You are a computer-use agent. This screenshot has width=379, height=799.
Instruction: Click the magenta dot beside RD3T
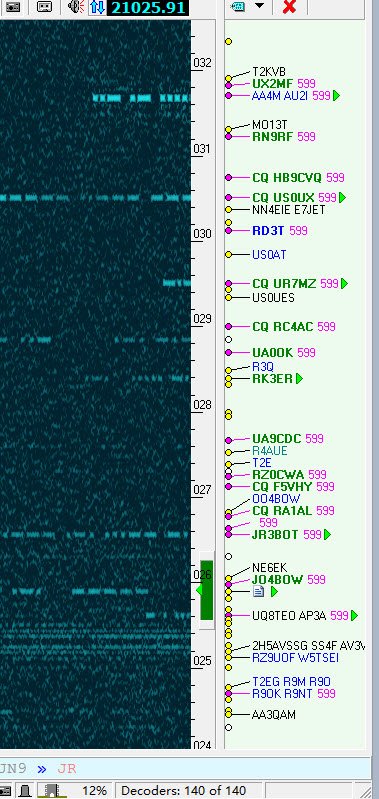tap(229, 231)
